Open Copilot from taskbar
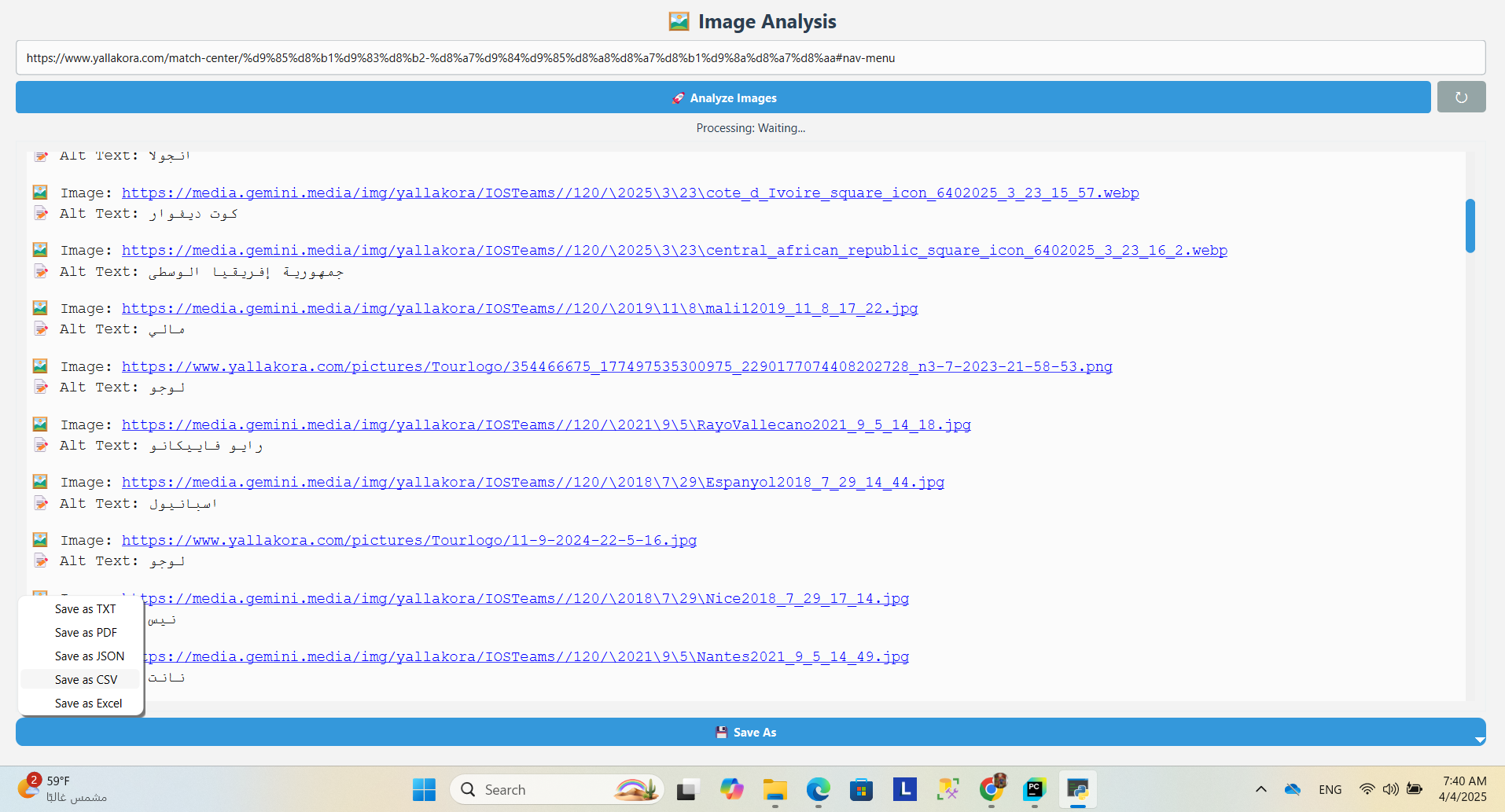This screenshot has height=812, width=1505. [731, 789]
